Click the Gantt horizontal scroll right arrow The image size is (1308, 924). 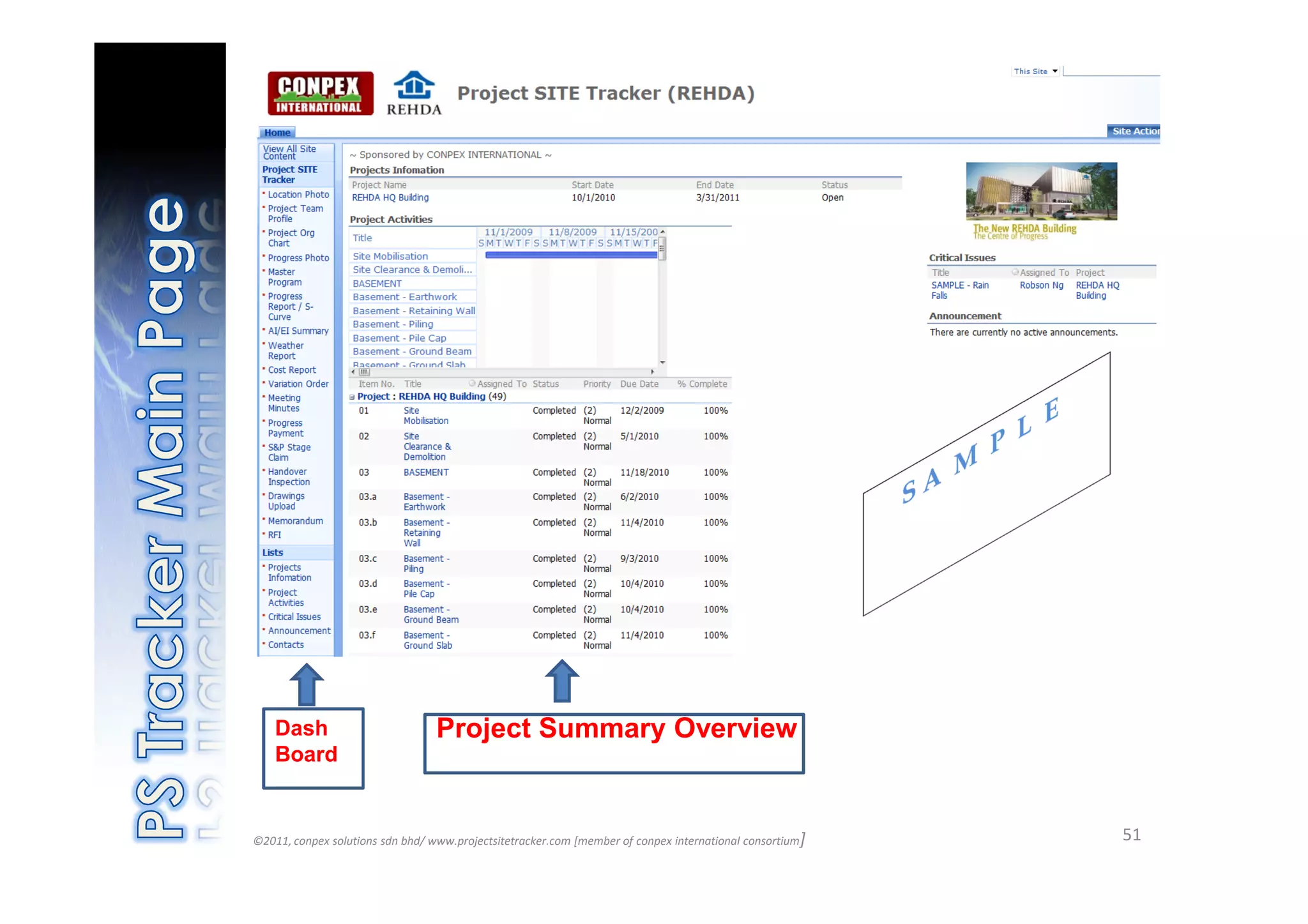click(x=652, y=372)
